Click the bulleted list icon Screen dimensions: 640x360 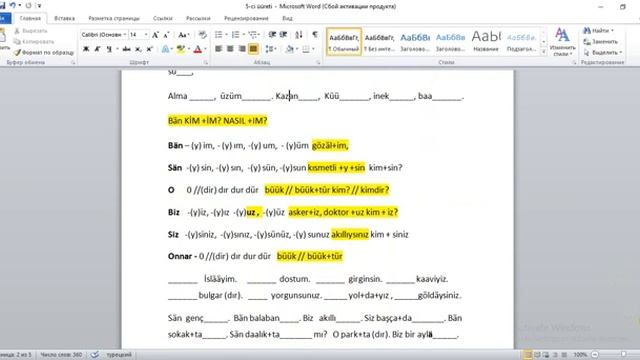219,35
